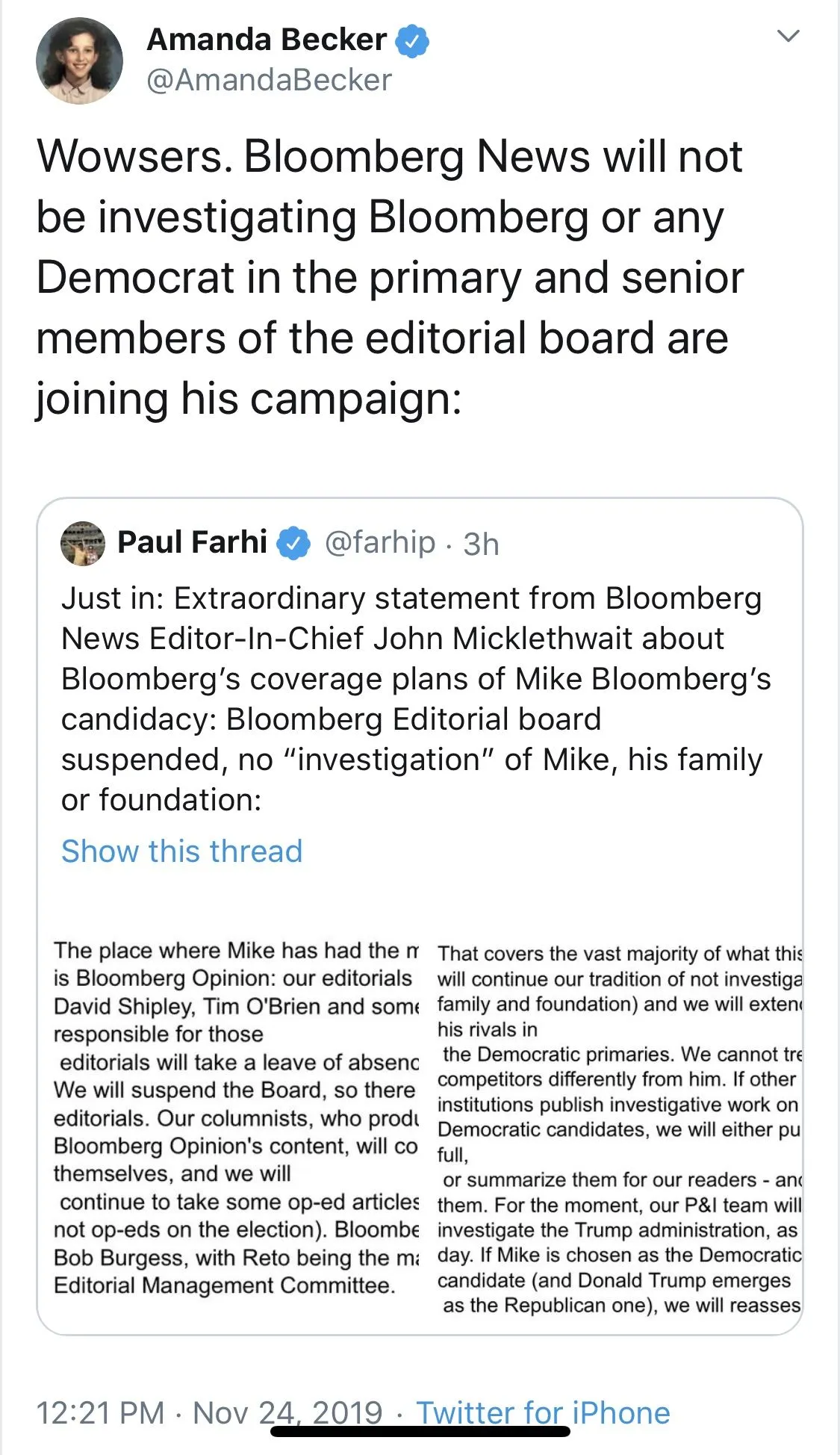840x1455 pixels.
Task: Tap the 12:21 PM Nov 24, 2019 timestamp
Action: (x=209, y=1412)
